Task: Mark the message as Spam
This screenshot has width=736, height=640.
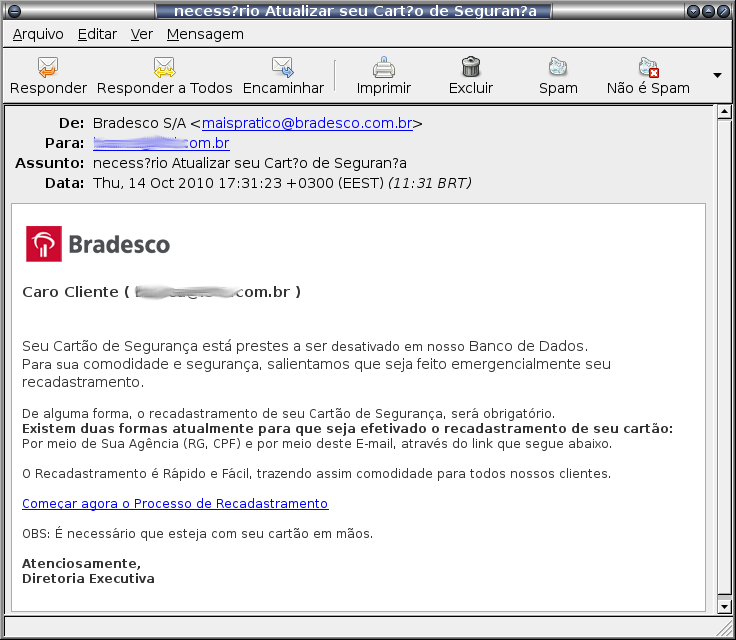Action: pyautogui.click(x=558, y=67)
